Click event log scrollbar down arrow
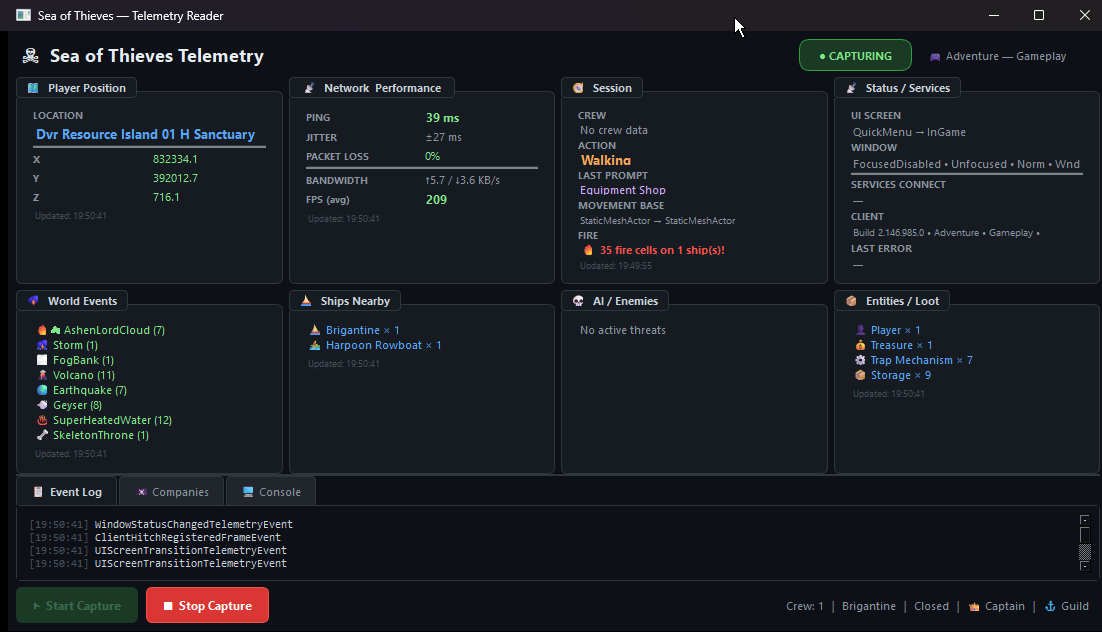1102x632 pixels. point(1084,566)
